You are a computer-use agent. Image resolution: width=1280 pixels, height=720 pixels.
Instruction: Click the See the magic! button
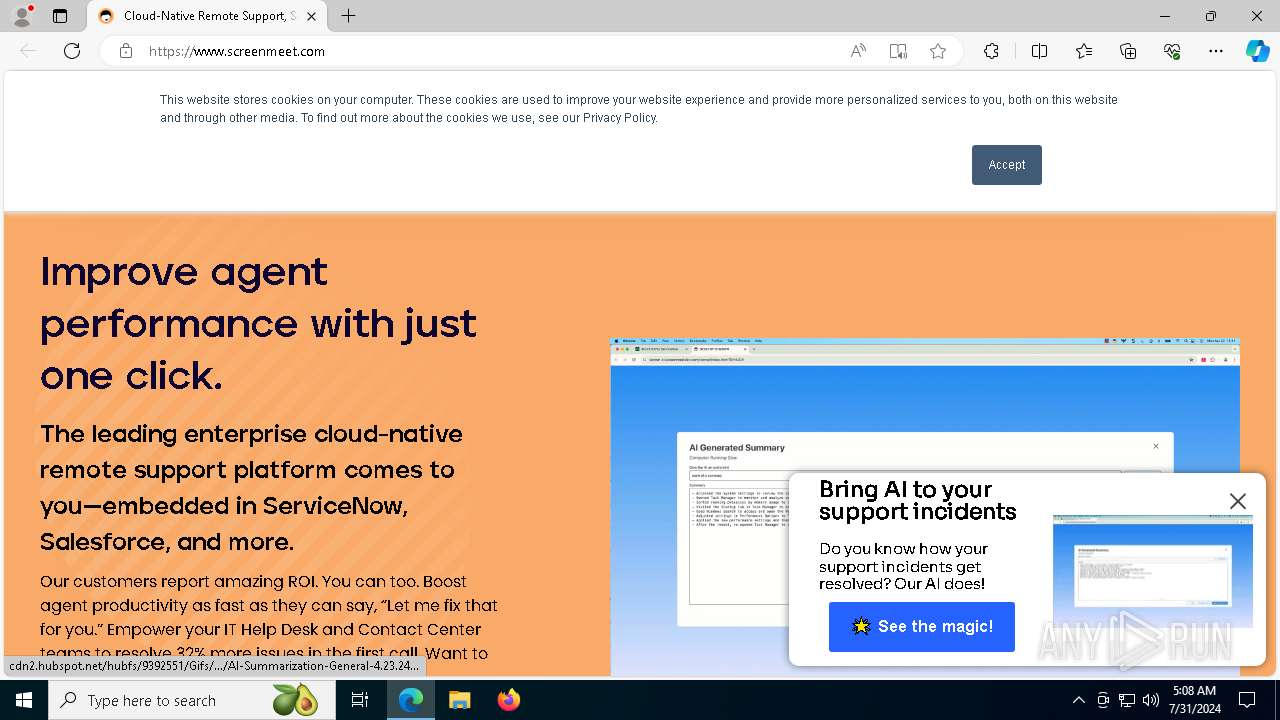pyautogui.click(x=922, y=627)
